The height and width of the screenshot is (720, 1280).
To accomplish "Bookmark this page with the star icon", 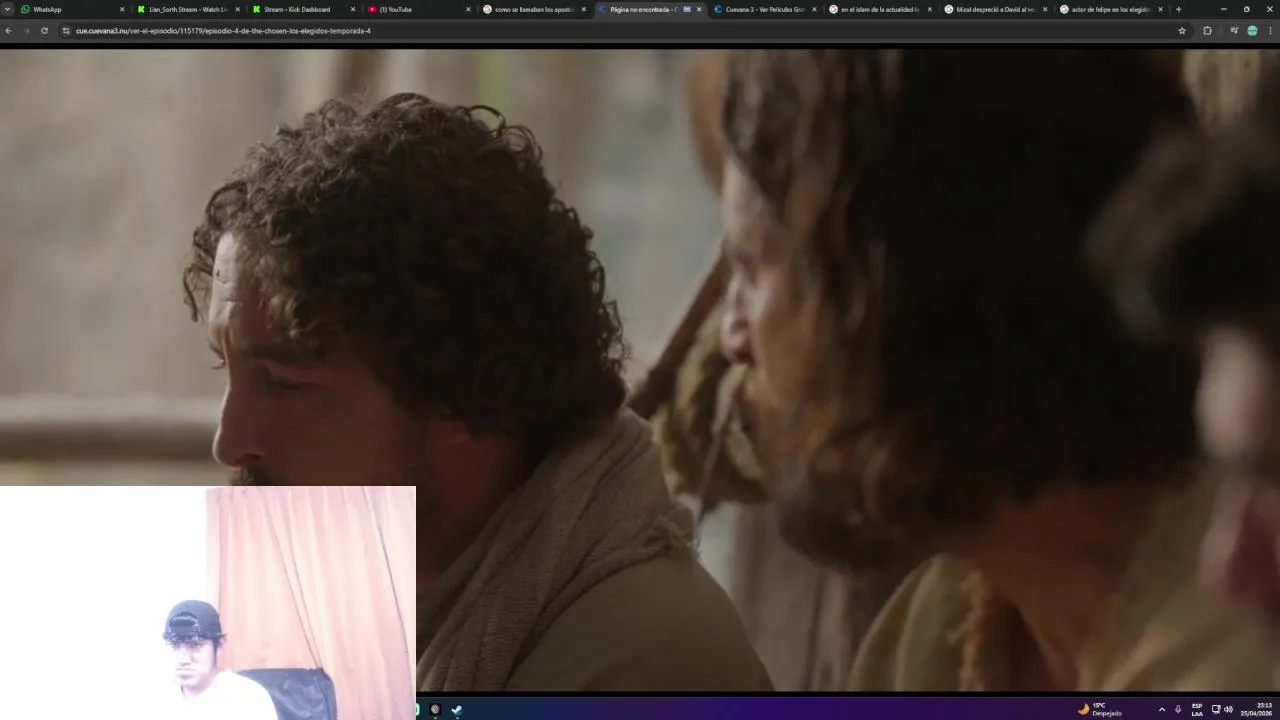I will pos(1182,31).
